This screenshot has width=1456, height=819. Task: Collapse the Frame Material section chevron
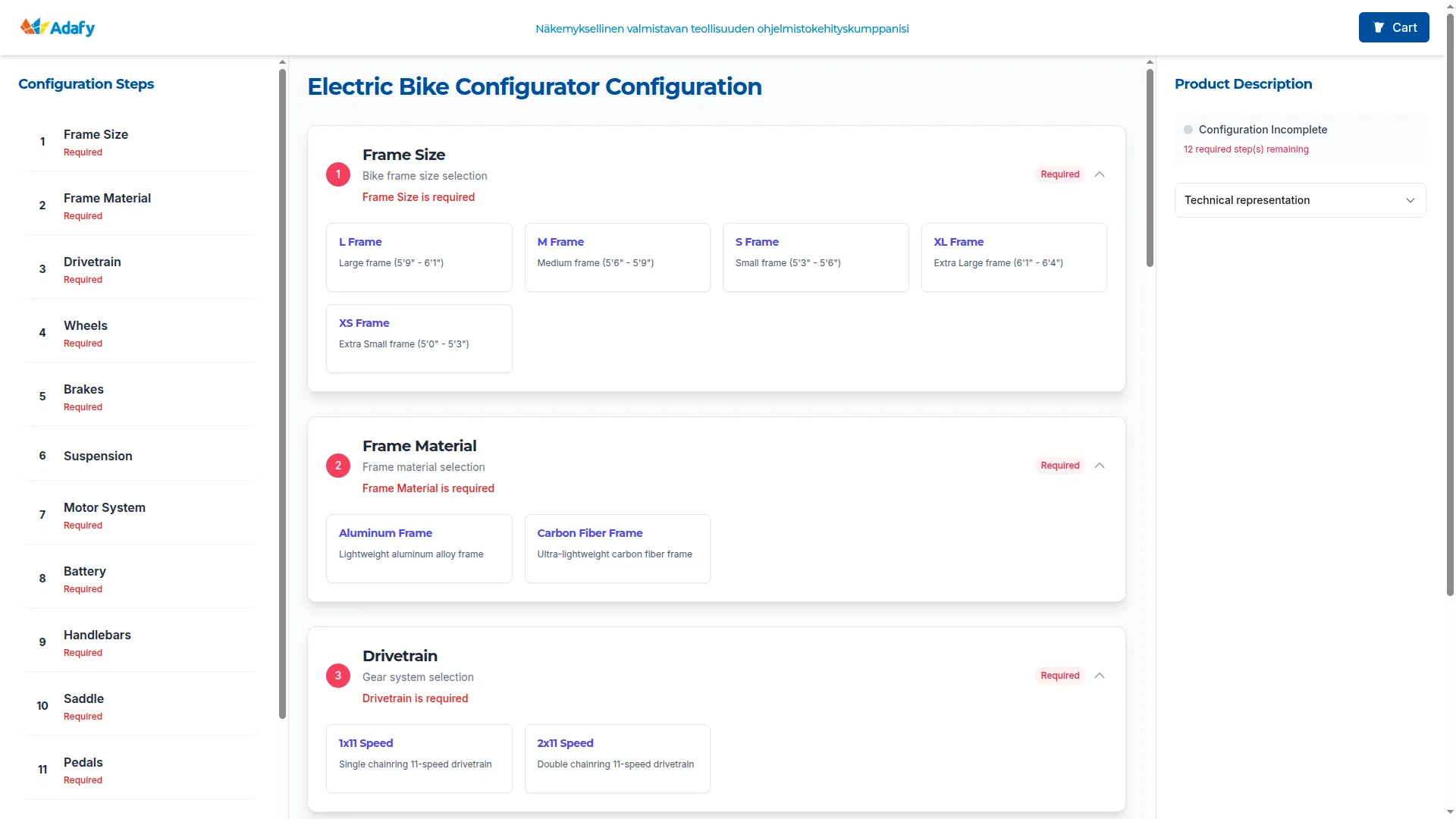(1100, 466)
